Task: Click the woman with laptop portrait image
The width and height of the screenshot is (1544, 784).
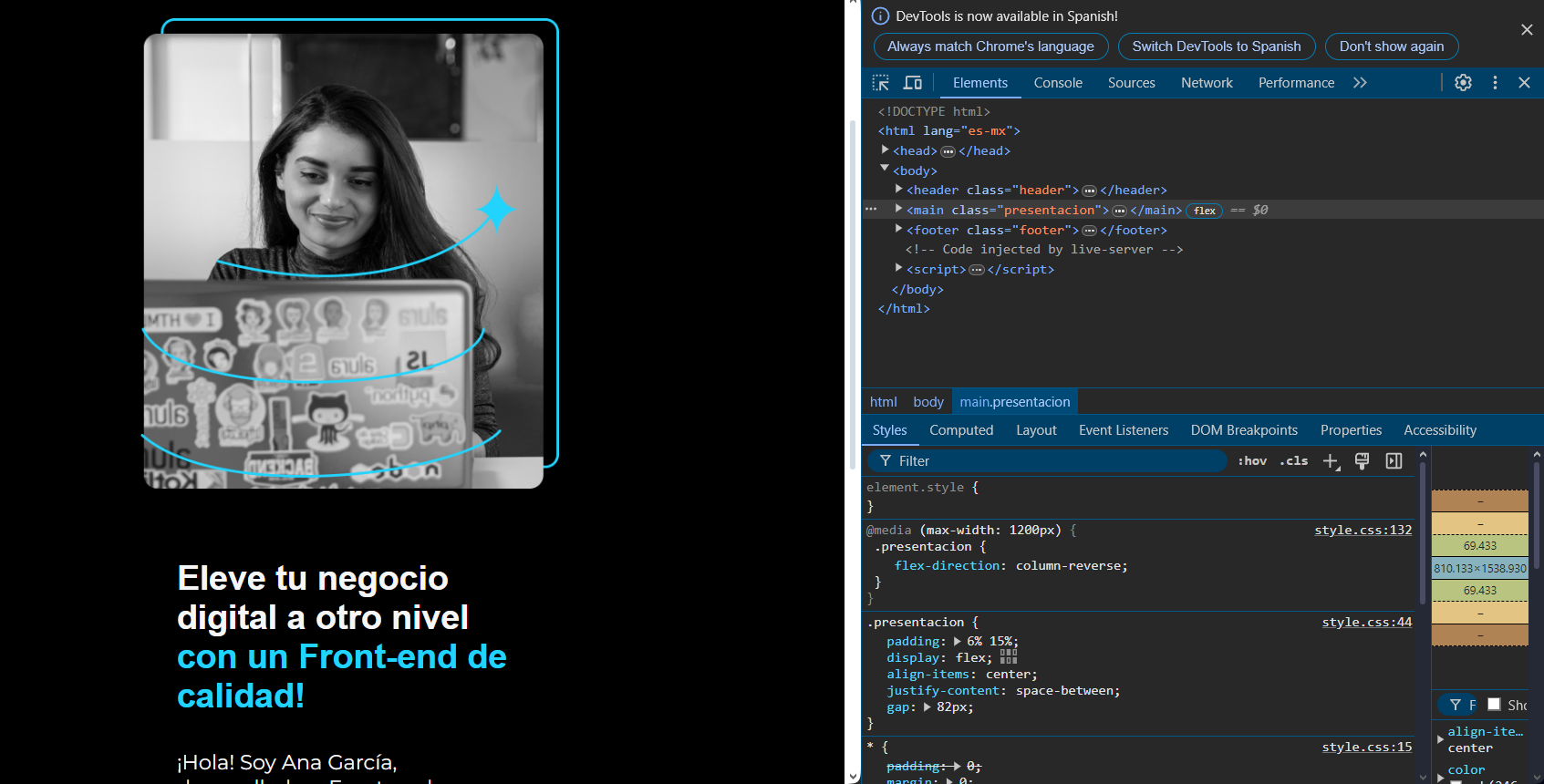Action: tap(343, 262)
